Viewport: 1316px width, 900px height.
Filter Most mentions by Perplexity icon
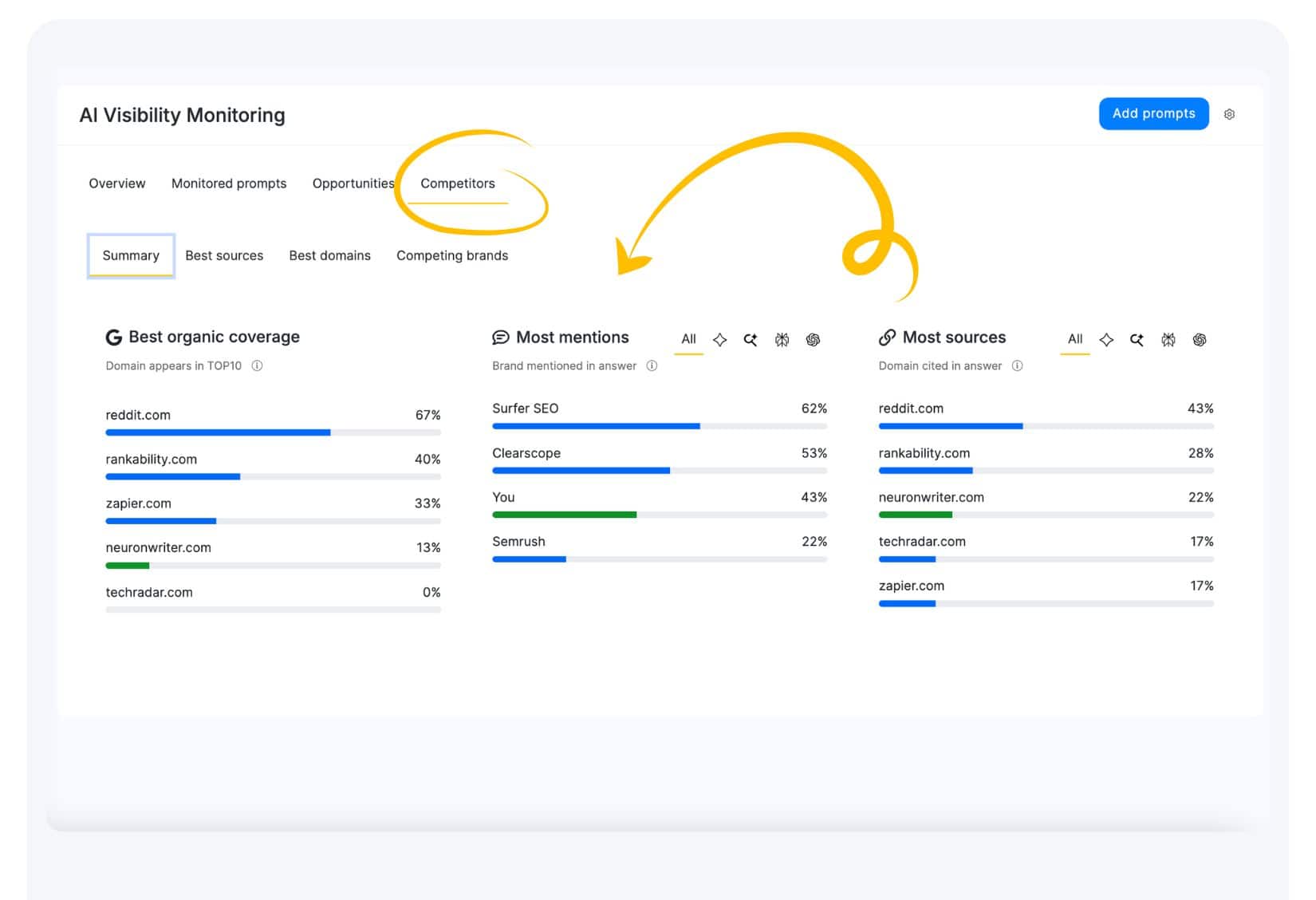tap(782, 340)
